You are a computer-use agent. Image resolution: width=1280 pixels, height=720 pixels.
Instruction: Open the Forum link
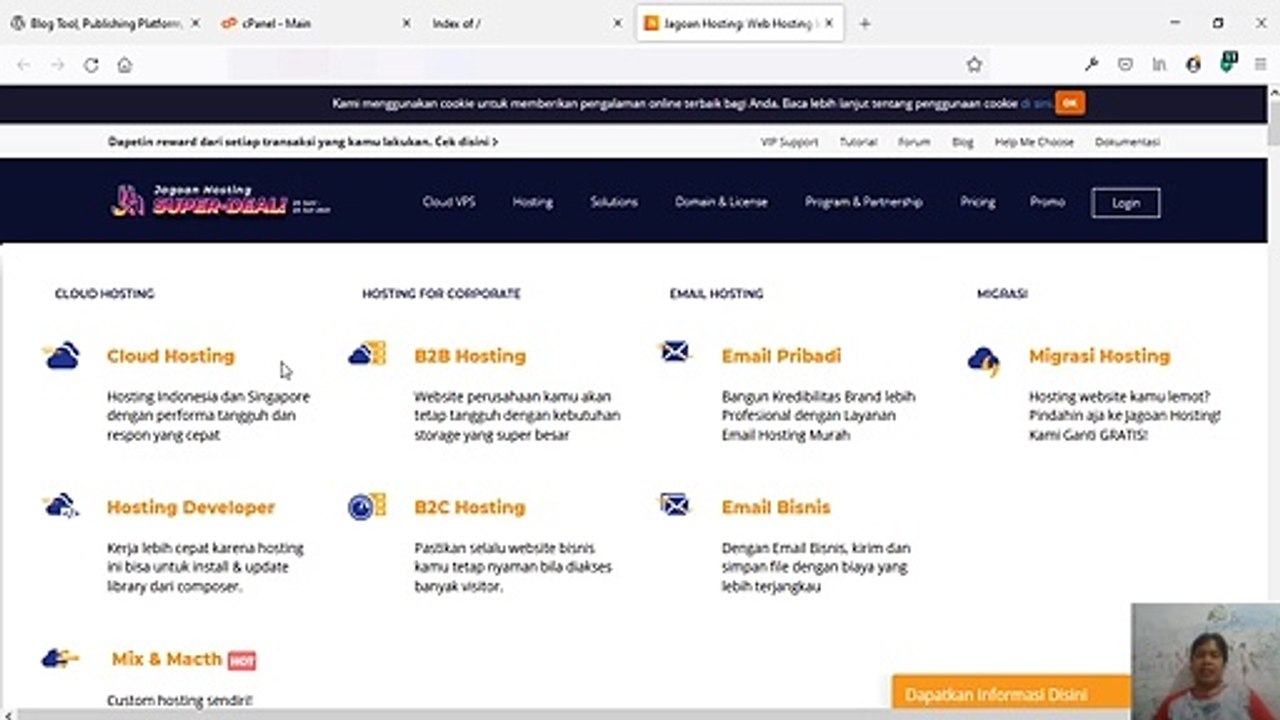[914, 142]
